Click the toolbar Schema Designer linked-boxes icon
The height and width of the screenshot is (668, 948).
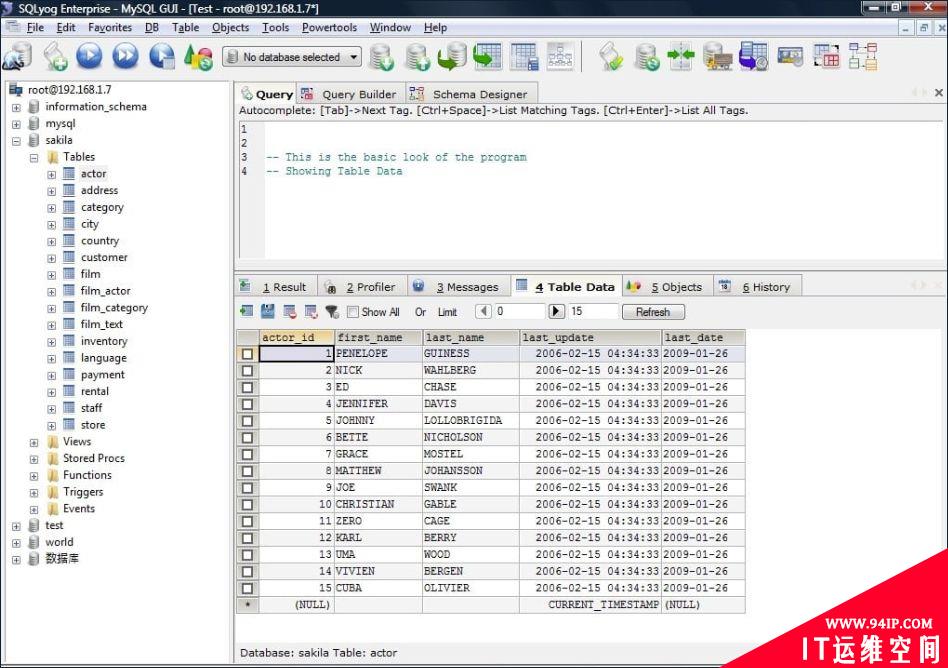coord(862,56)
